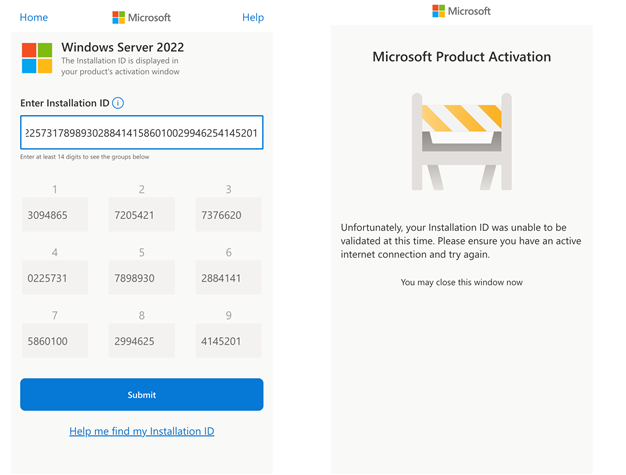Select group 5 box showing 7898930
This screenshot has width=626, height=475.
coord(142,278)
